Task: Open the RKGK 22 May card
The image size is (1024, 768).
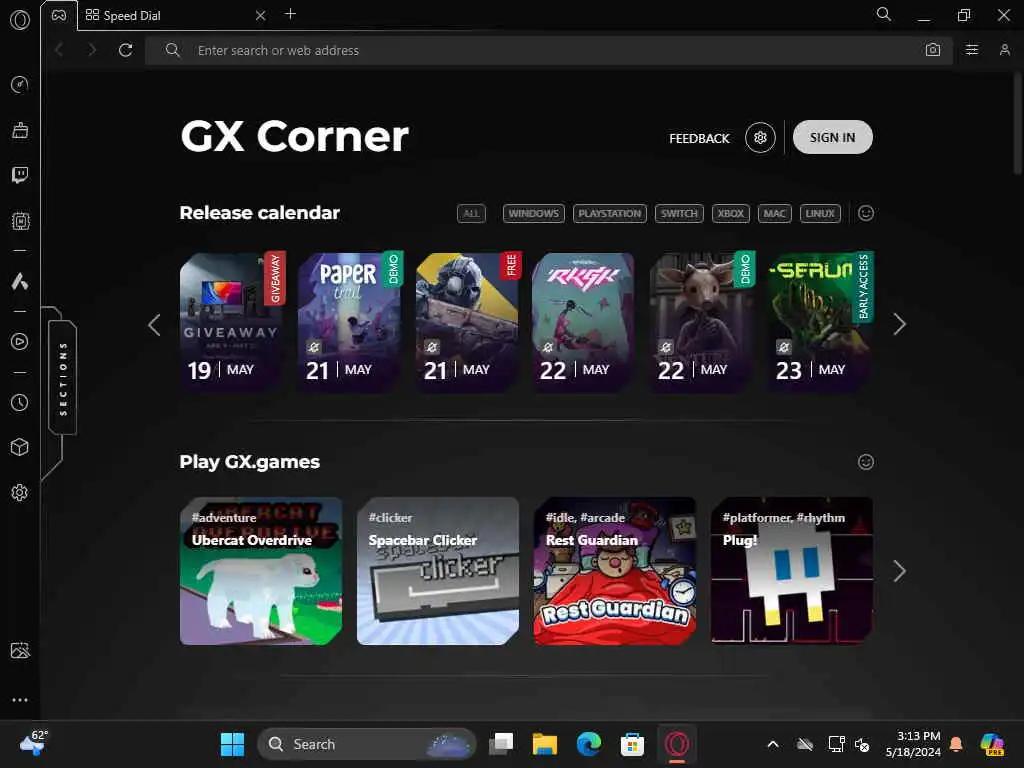Action: point(583,323)
